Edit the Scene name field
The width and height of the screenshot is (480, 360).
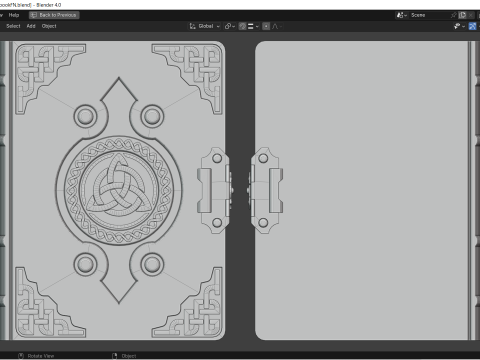pos(429,15)
